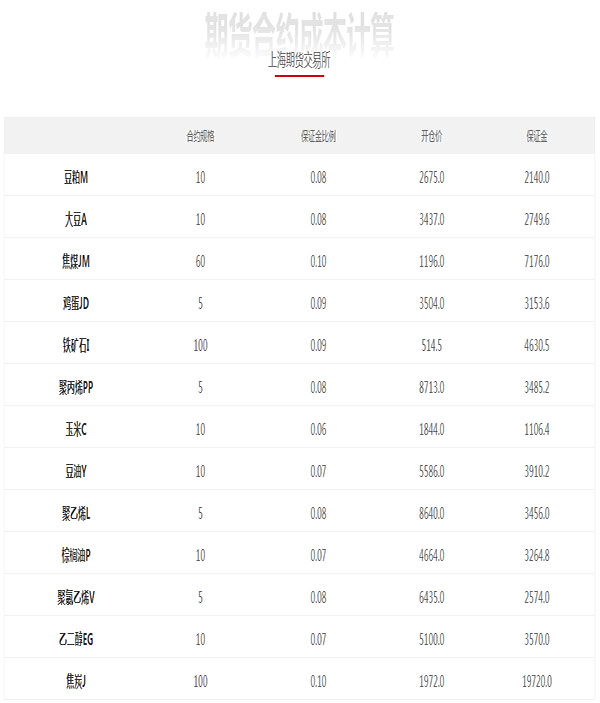
Task: Select the 焦炭J row label
Action: point(76,681)
